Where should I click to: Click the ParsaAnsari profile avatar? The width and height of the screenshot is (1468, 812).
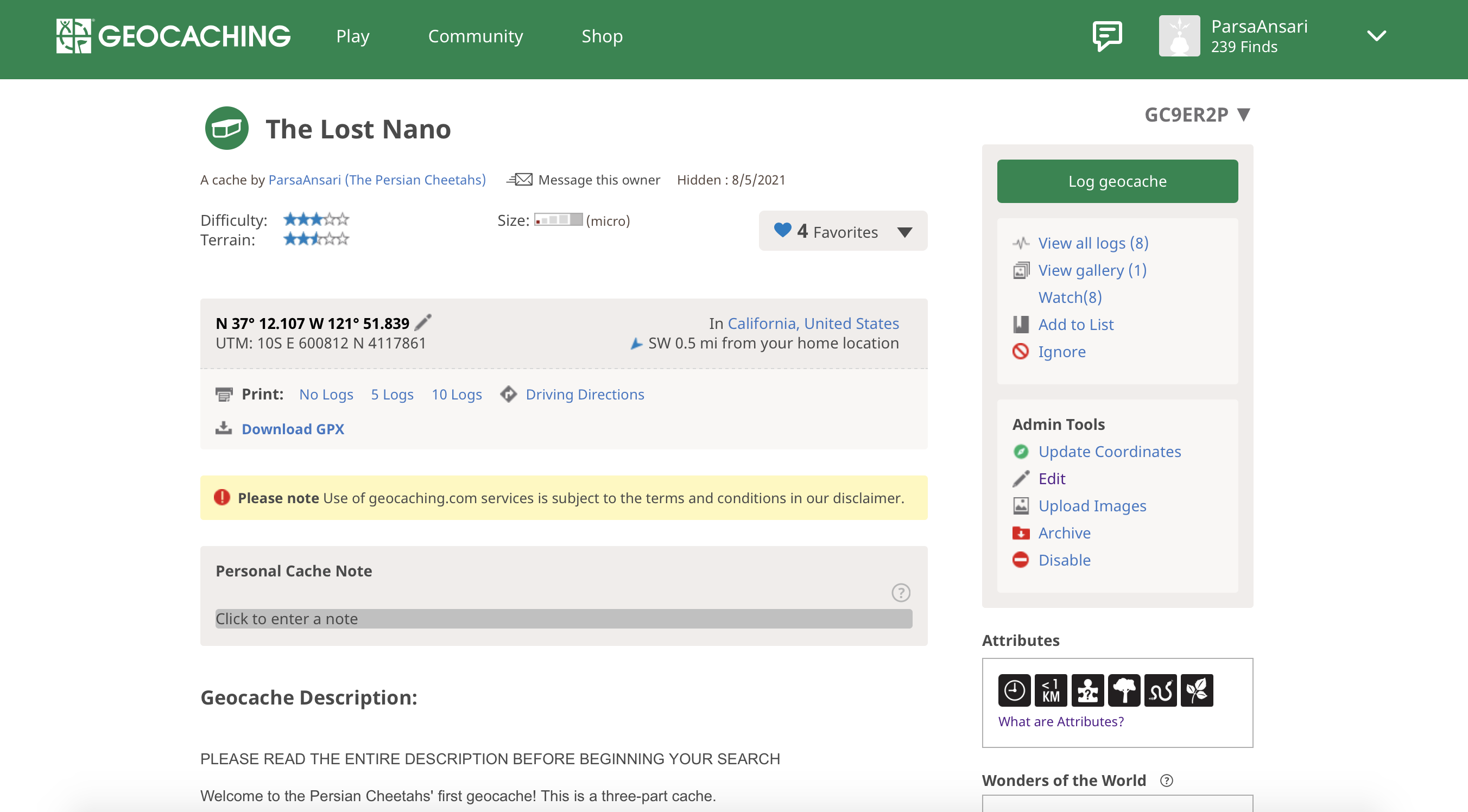tap(1179, 36)
